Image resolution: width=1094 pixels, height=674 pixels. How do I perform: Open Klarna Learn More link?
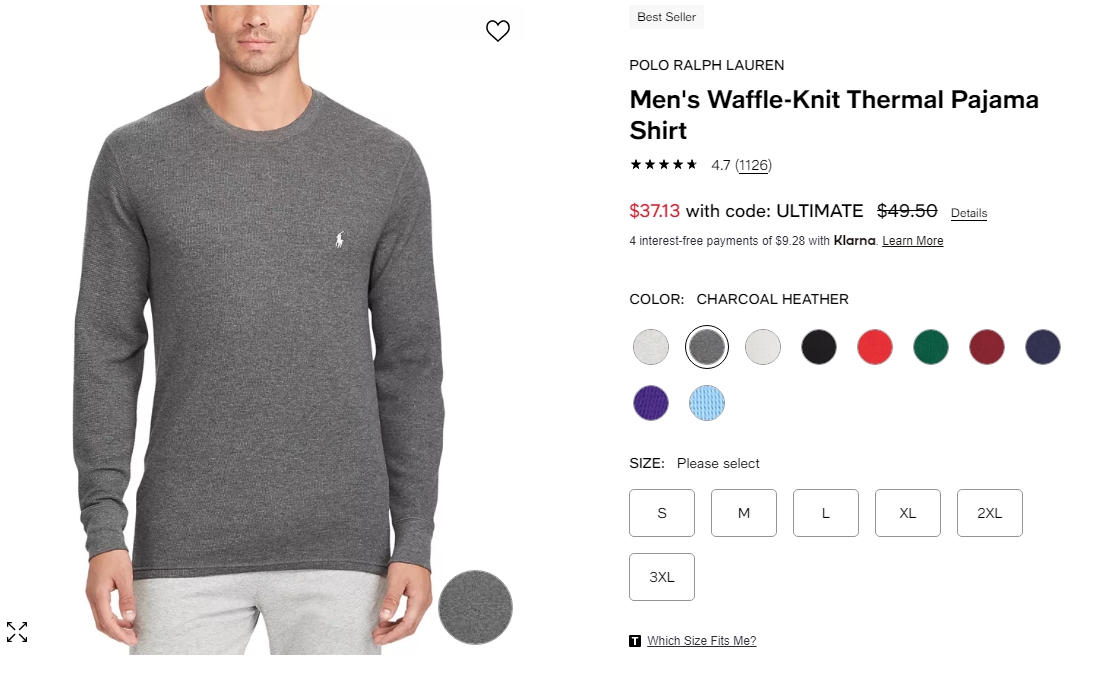(912, 241)
